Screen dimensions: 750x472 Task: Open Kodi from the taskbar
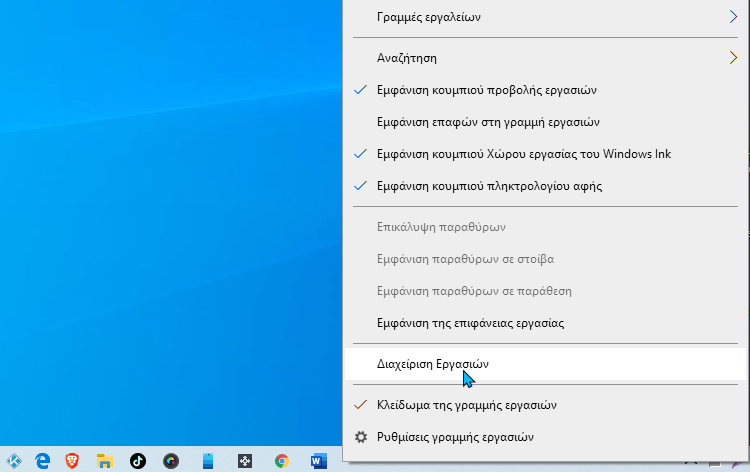[14, 461]
